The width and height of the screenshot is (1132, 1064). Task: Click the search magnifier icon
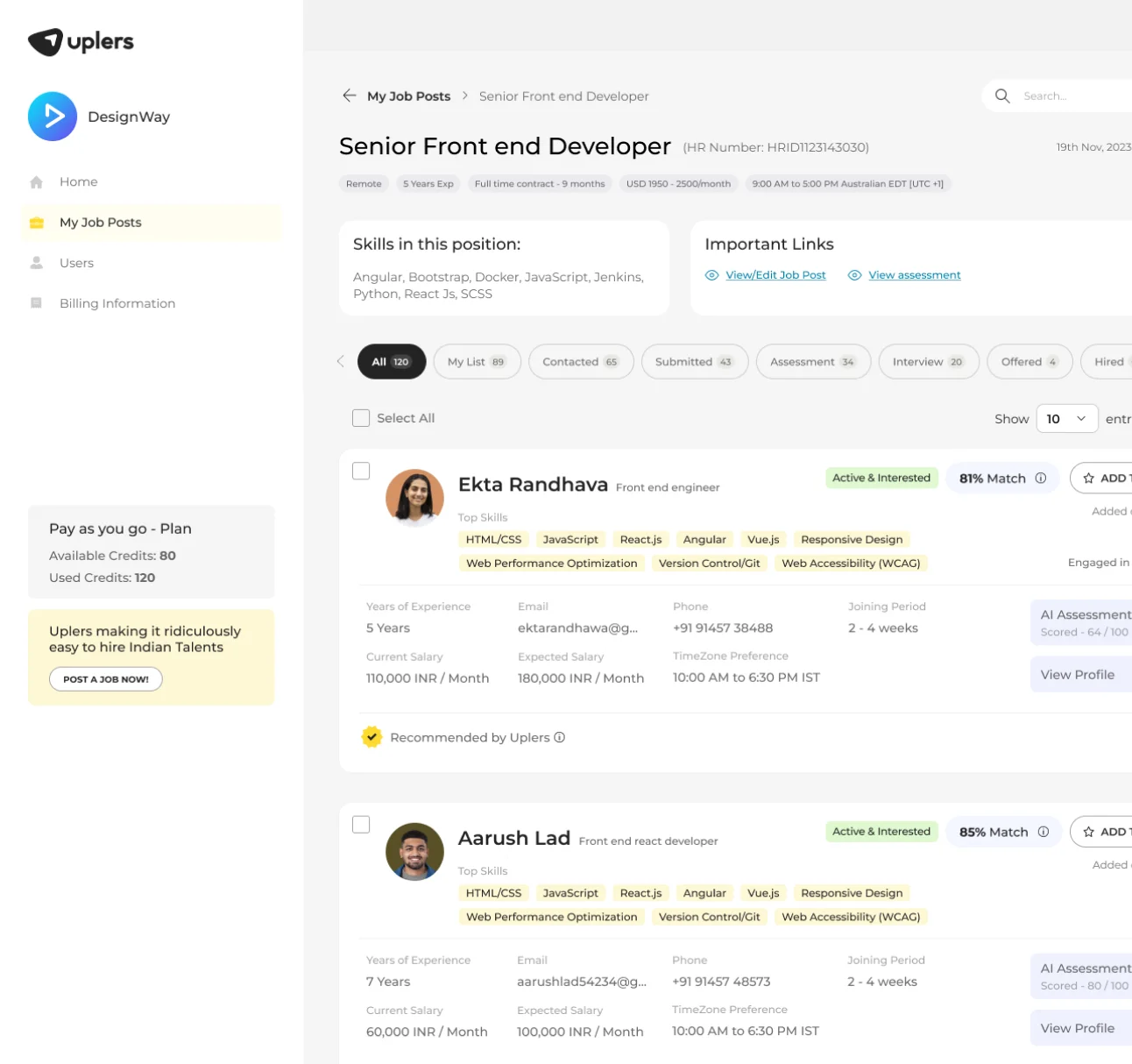(x=1002, y=96)
